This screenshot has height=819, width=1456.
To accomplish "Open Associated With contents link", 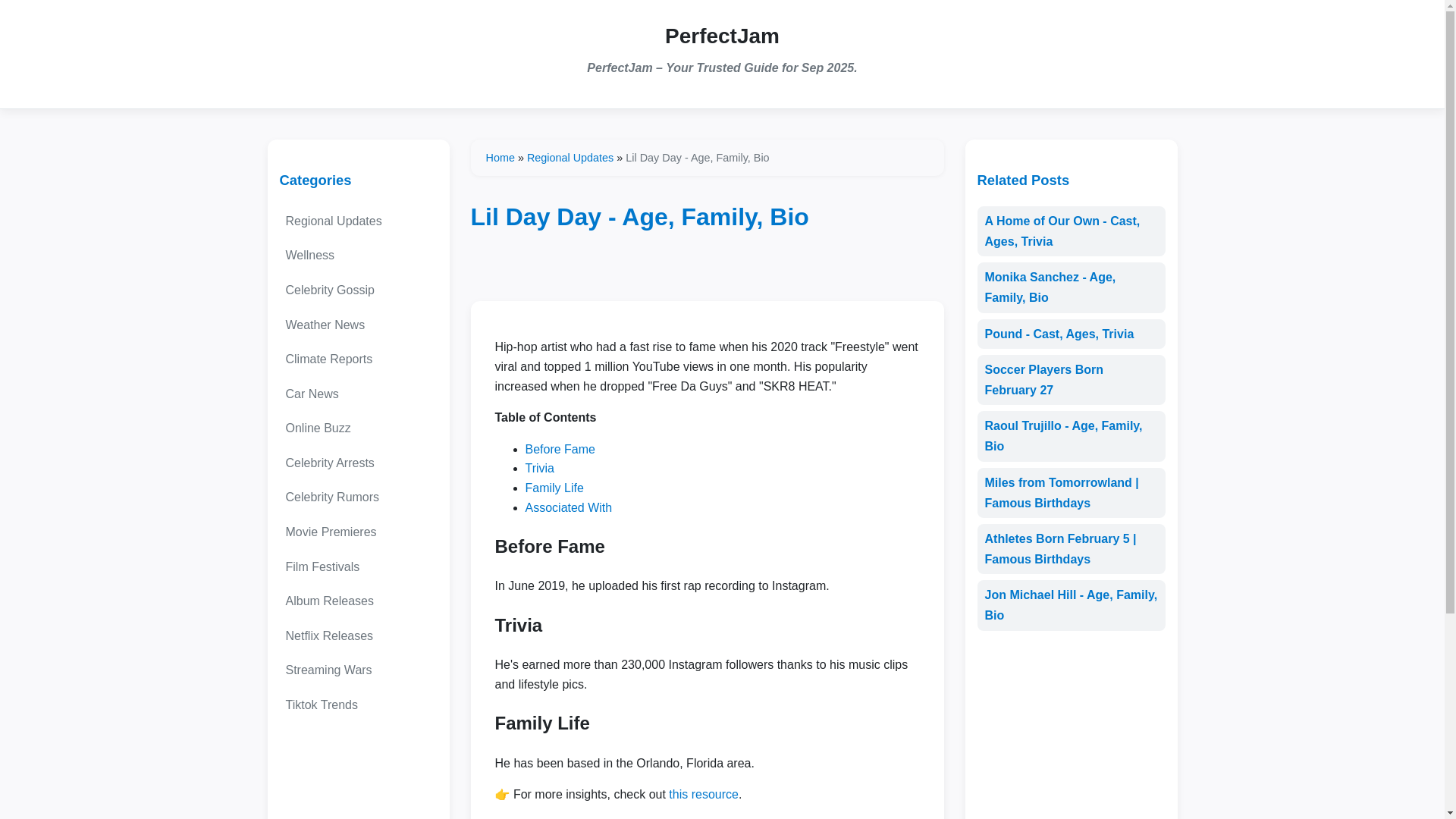I will point(568,508).
